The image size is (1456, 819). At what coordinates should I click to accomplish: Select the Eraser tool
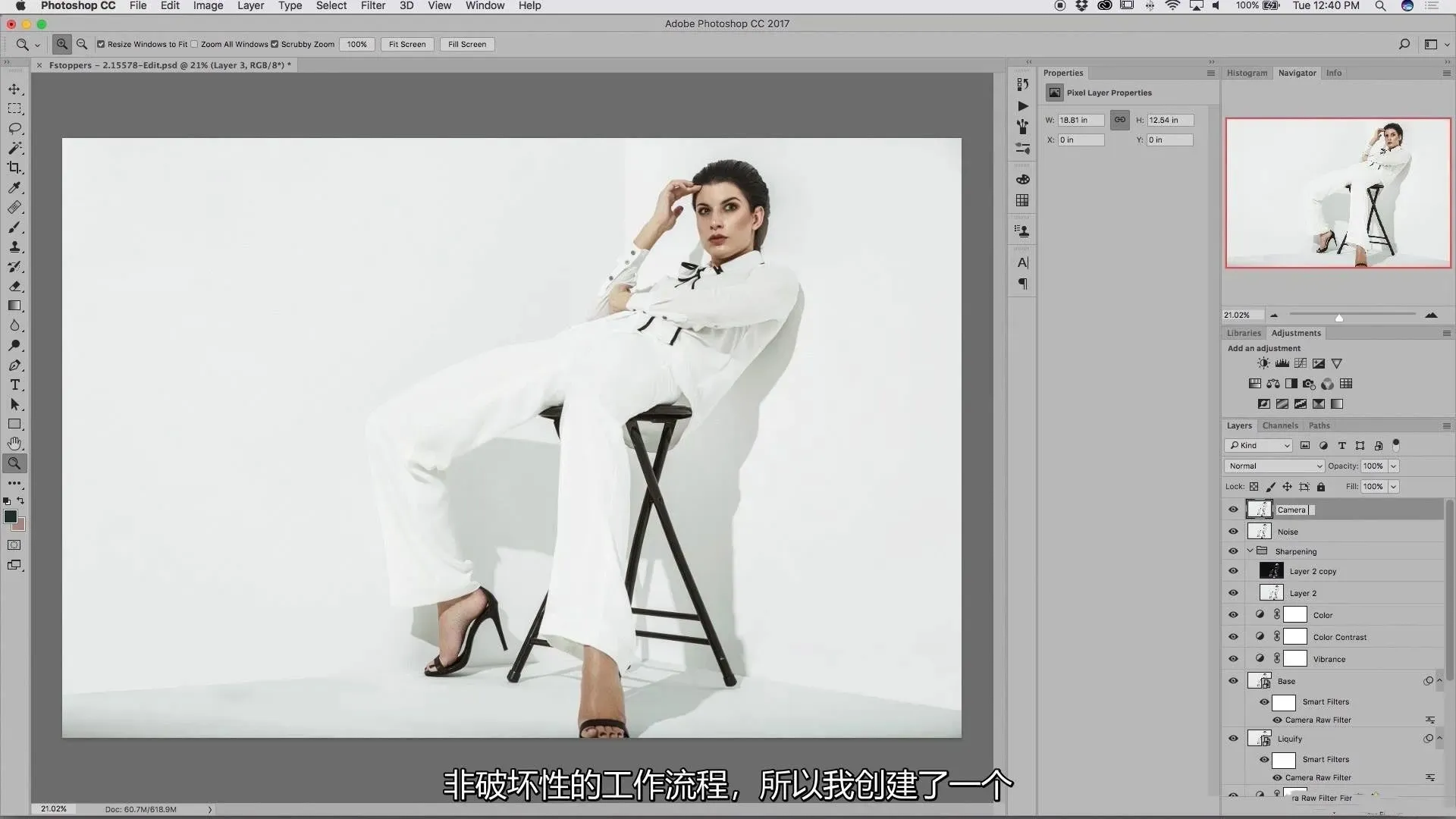coord(14,287)
